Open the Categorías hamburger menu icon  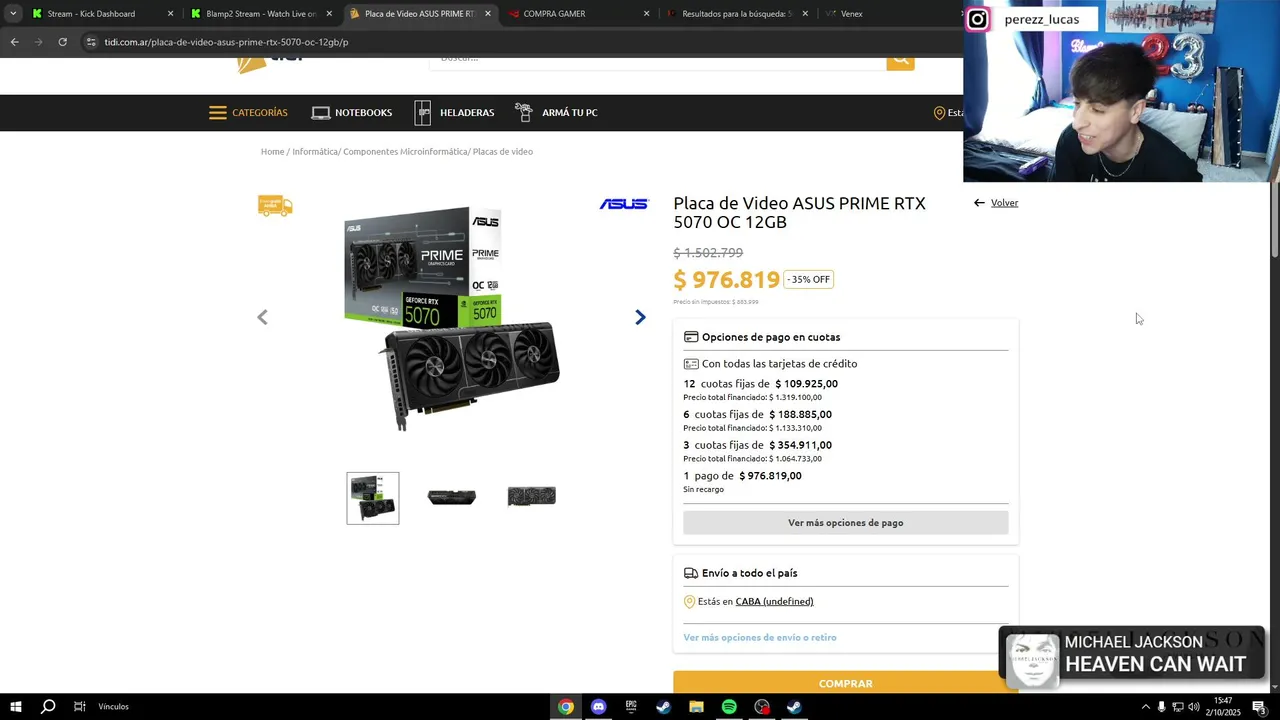(x=218, y=112)
